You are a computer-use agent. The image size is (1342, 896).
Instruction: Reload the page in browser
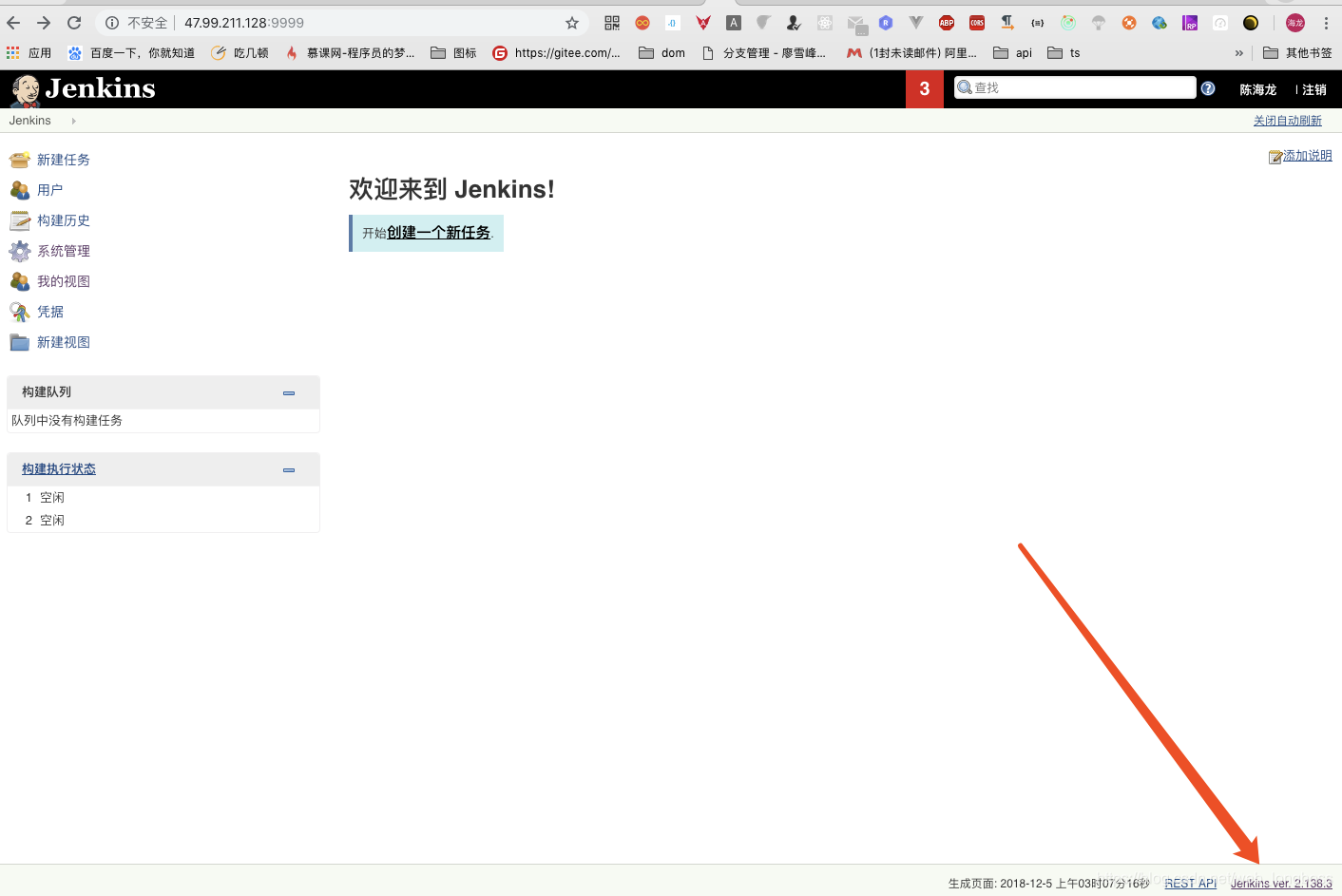[x=74, y=23]
